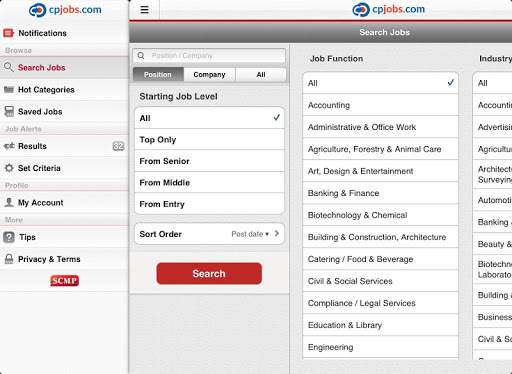Open My Account person icon
This screenshot has width=512, height=374.
9,202
